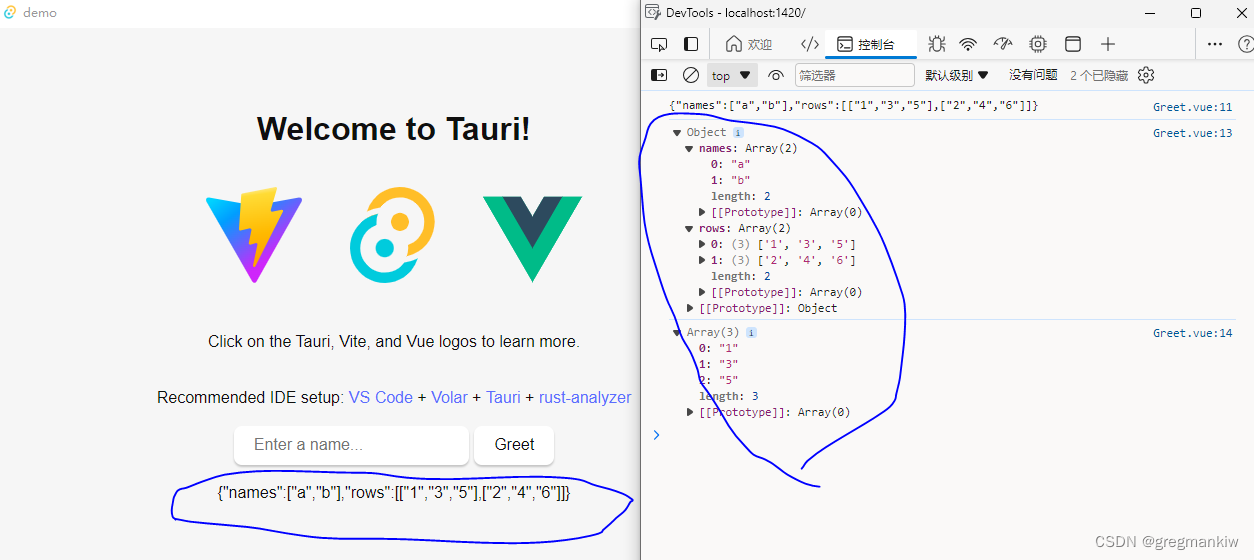
Task: Open the Memory chip icon tab
Action: [x=1038, y=44]
